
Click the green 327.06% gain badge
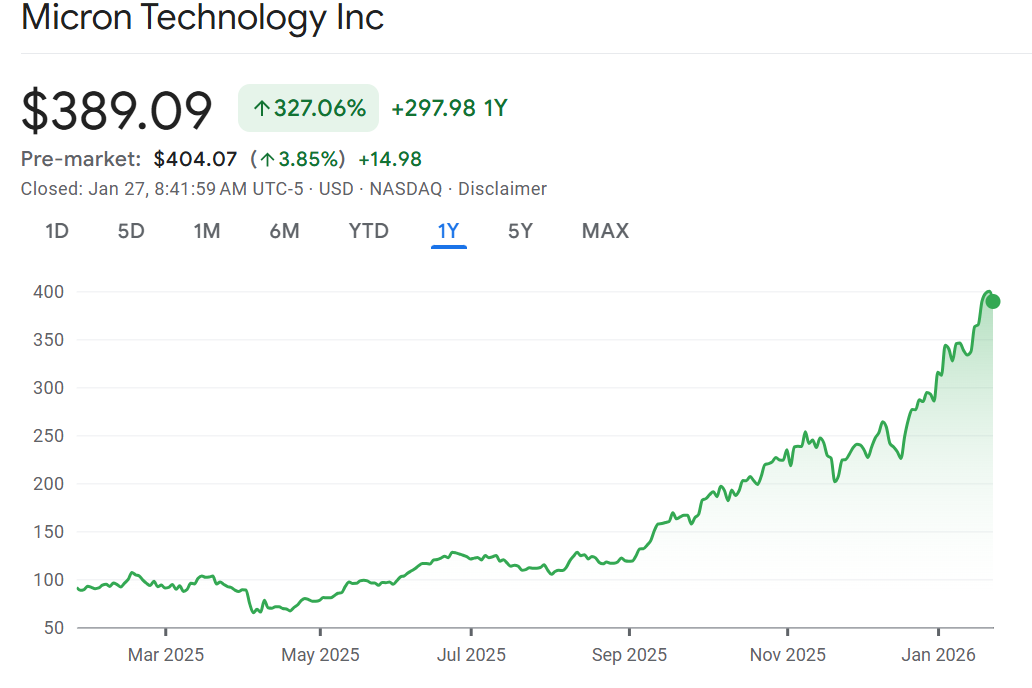(309, 108)
